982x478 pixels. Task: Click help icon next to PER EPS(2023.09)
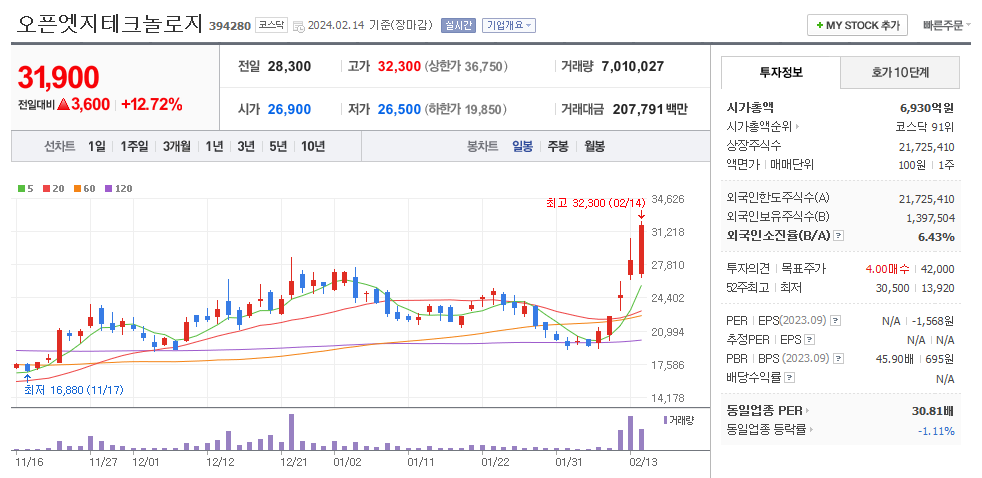[835, 321]
